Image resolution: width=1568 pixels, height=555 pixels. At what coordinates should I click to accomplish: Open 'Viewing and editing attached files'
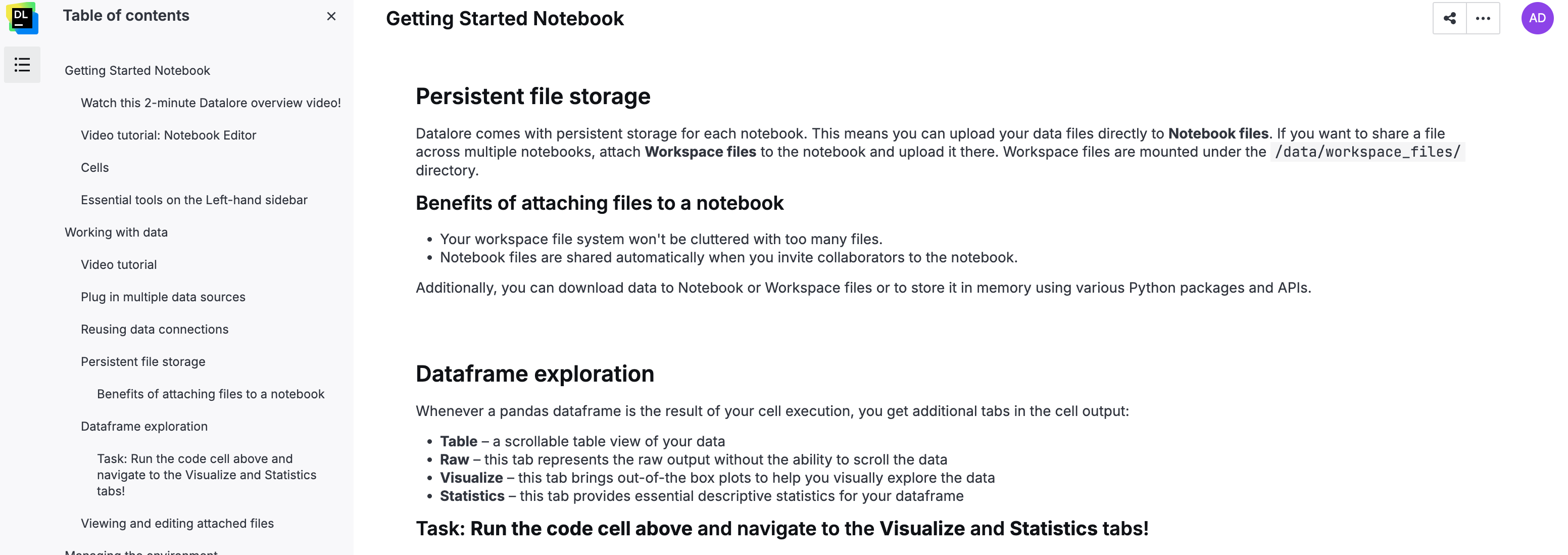click(177, 523)
